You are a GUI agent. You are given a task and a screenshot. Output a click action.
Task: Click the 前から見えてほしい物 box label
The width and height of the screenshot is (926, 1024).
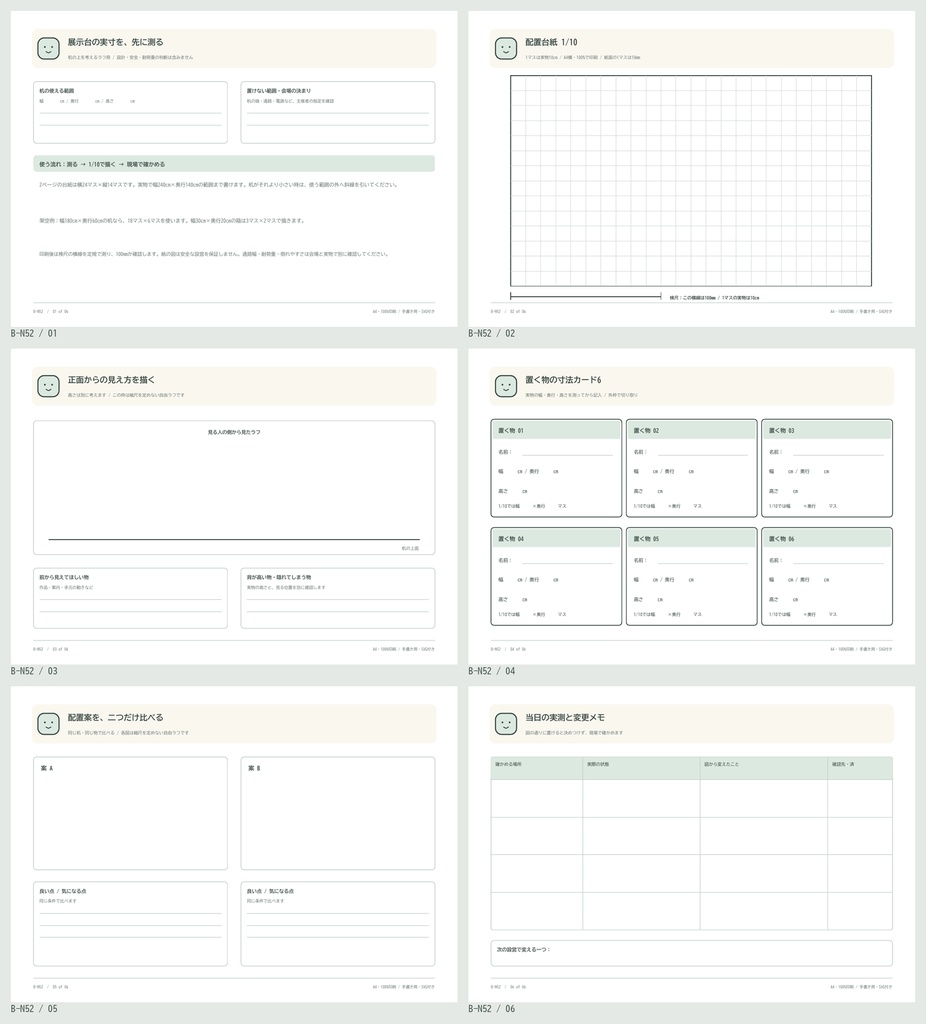point(64,577)
